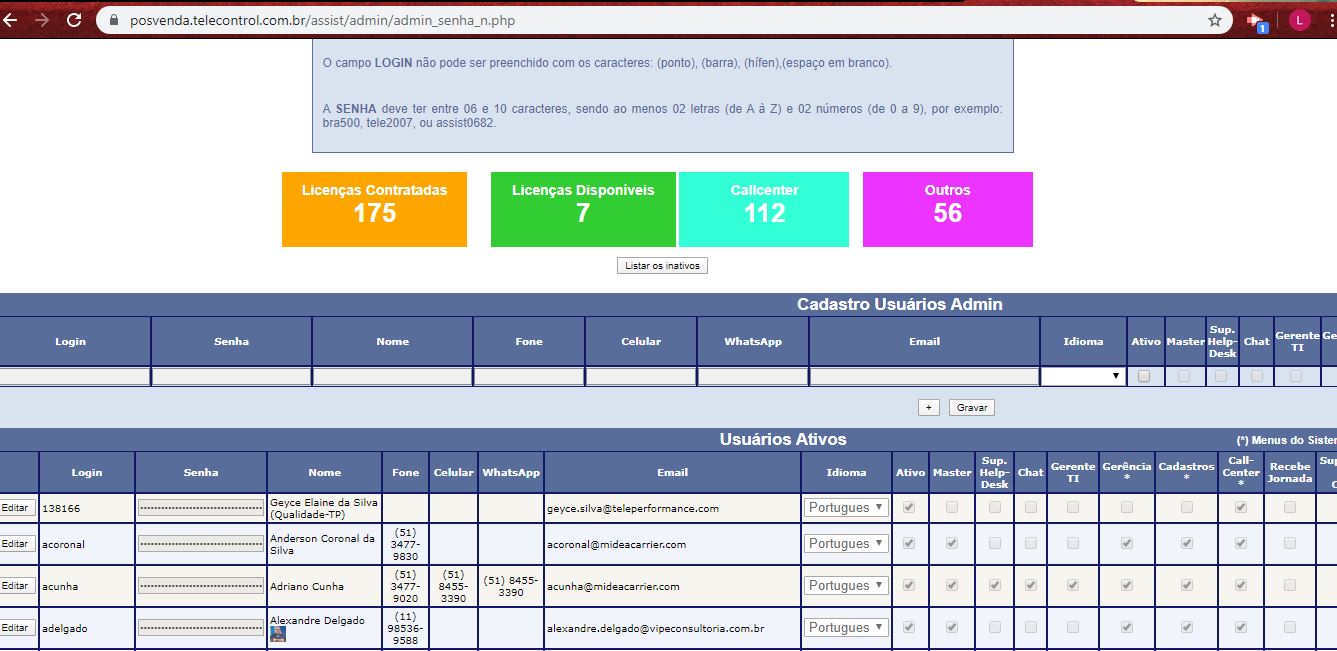Click the plus button beside Gravar

pos(928,408)
